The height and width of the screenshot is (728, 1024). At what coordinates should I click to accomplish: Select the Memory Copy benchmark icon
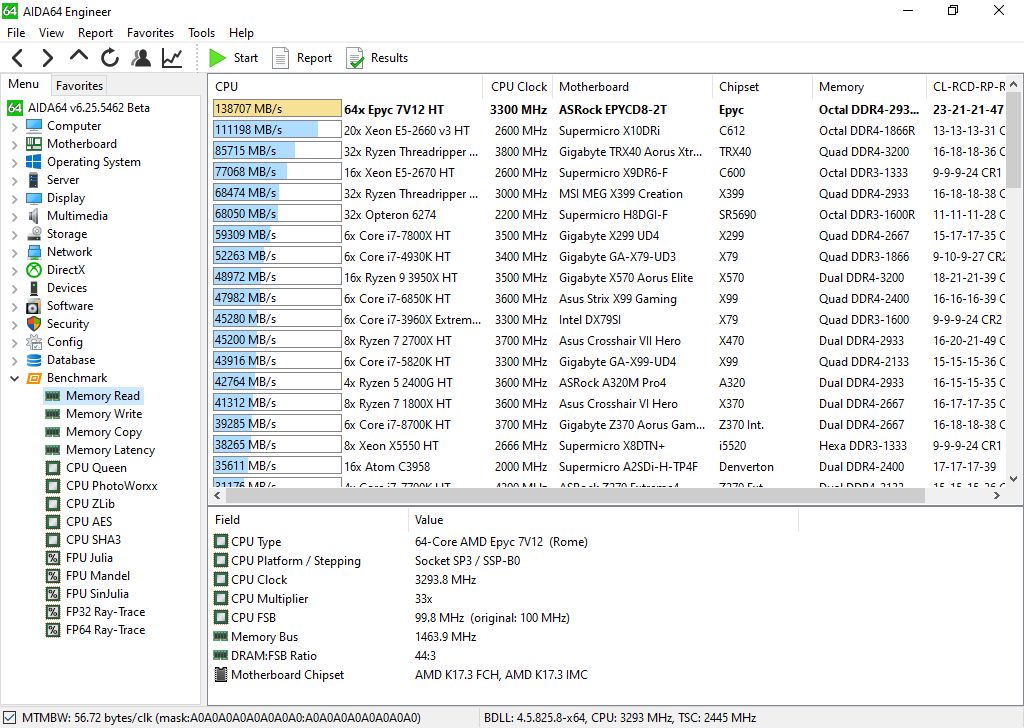coord(52,432)
